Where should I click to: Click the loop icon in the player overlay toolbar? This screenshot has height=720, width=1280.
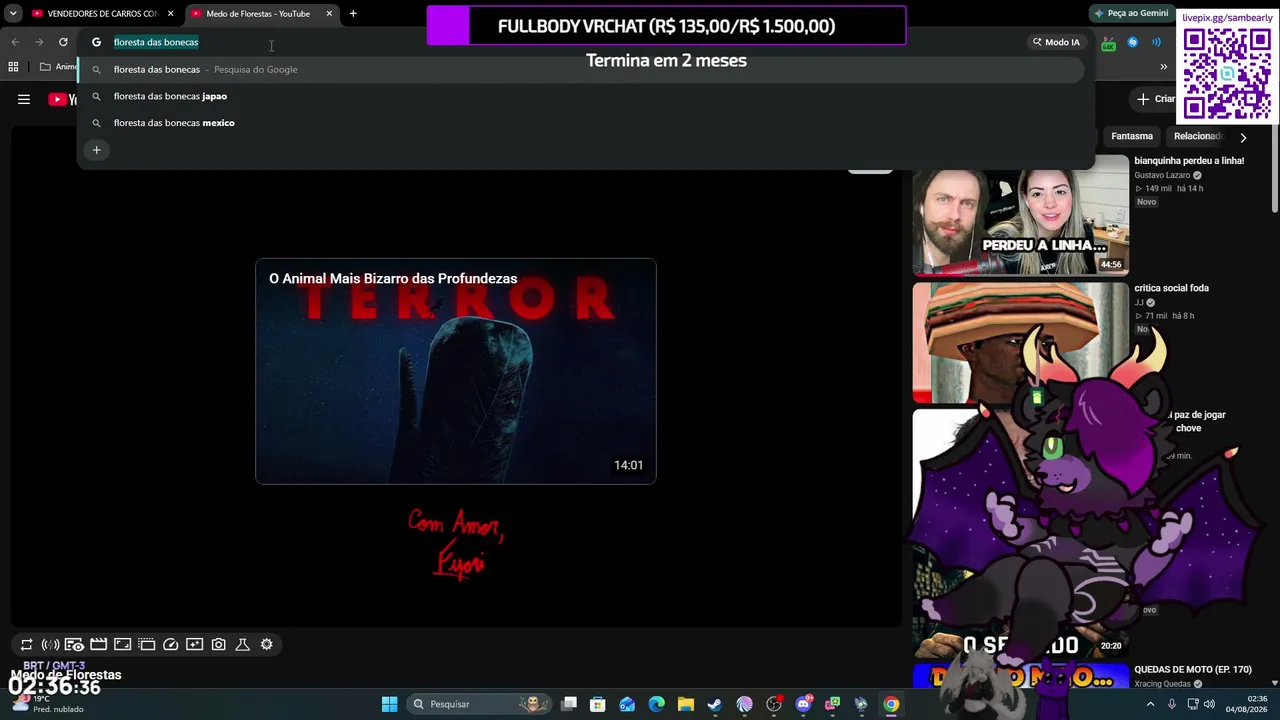(x=27, y=645)
